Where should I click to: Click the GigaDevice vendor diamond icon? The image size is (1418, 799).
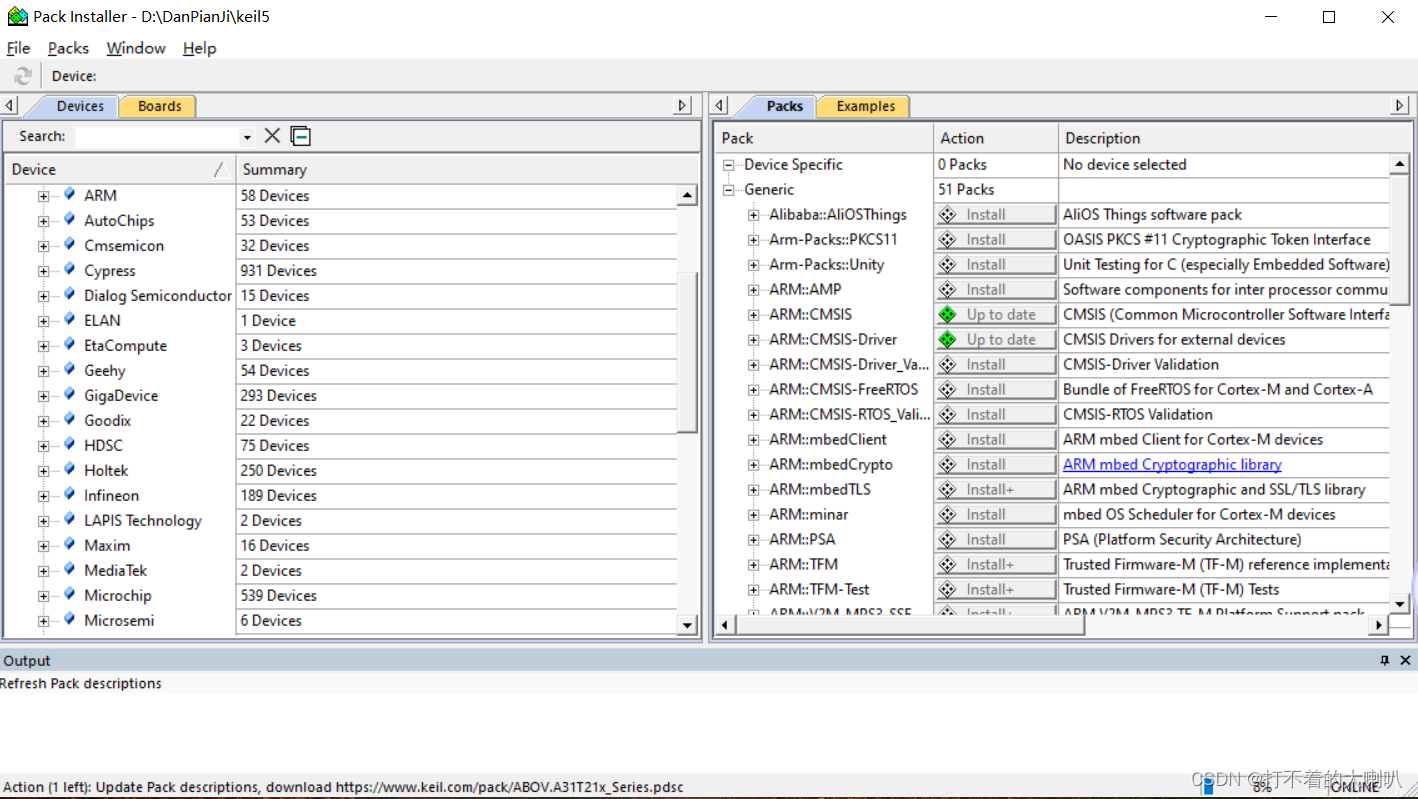(69, 394)
